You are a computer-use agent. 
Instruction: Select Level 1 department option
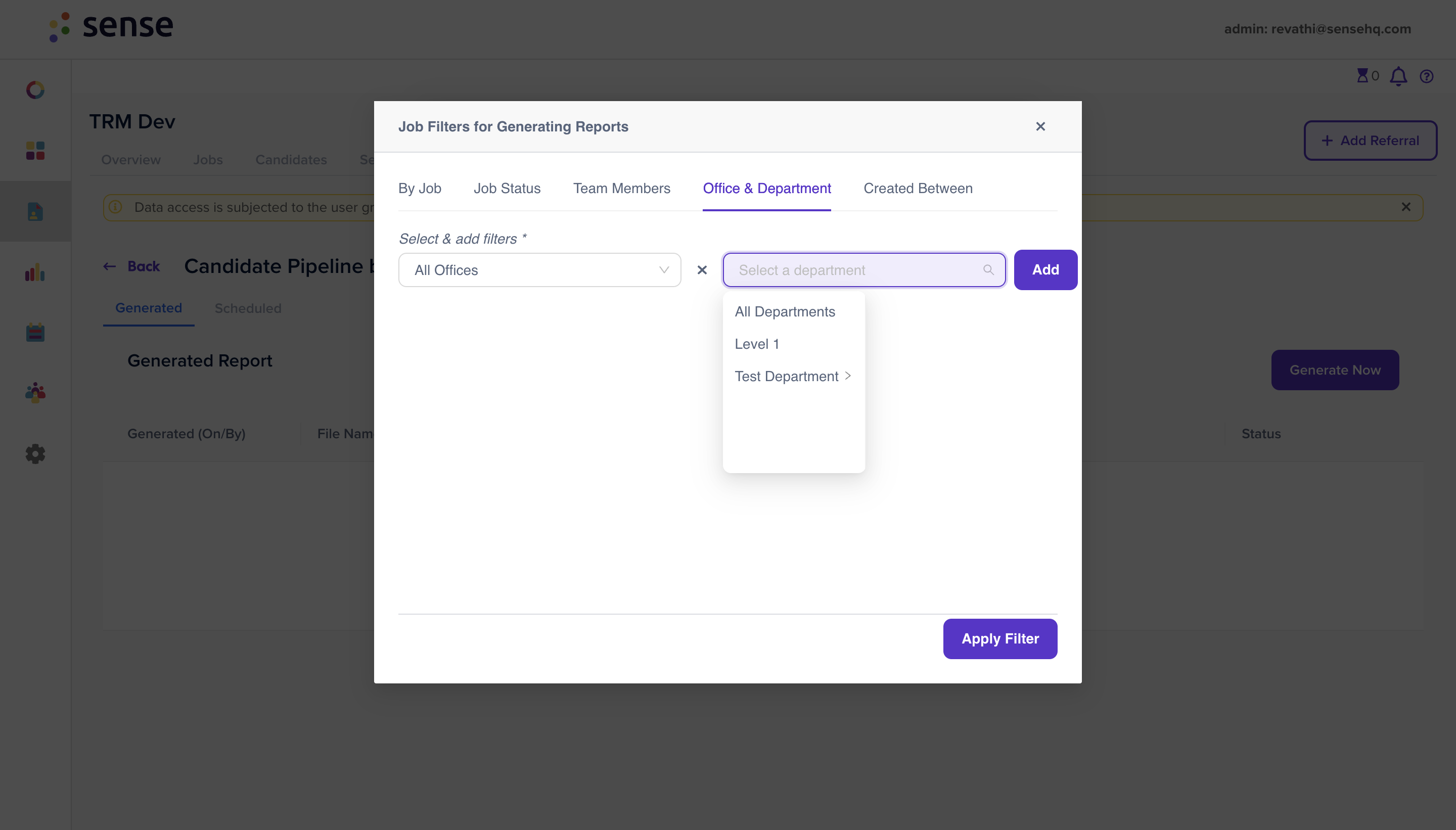[756, 344]
